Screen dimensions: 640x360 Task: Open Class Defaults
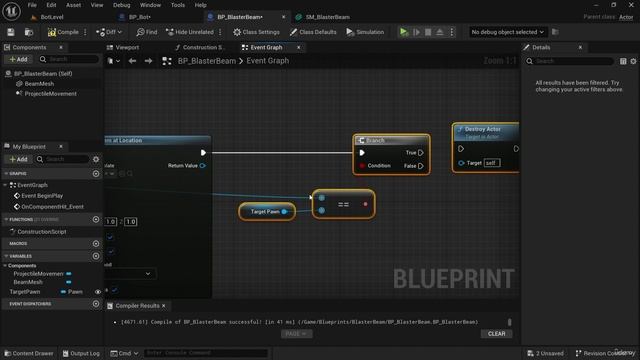click(313, 32)
